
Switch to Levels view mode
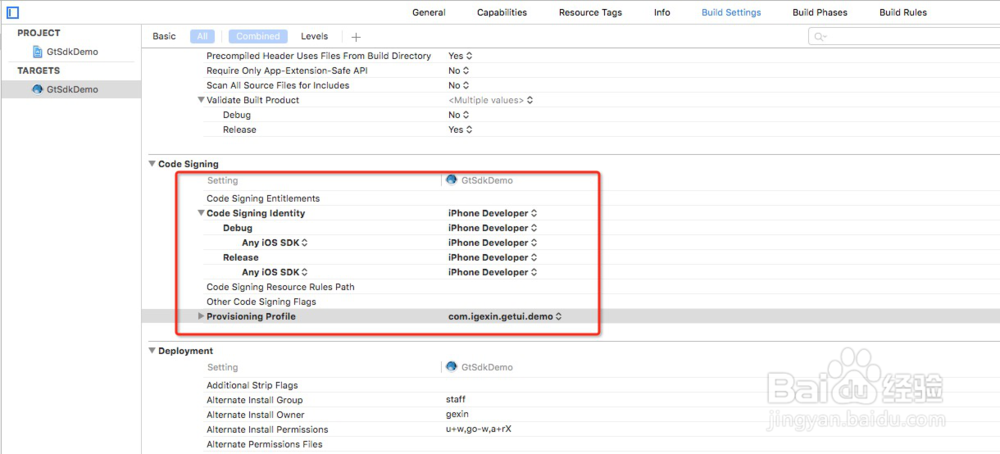point(314,37)
